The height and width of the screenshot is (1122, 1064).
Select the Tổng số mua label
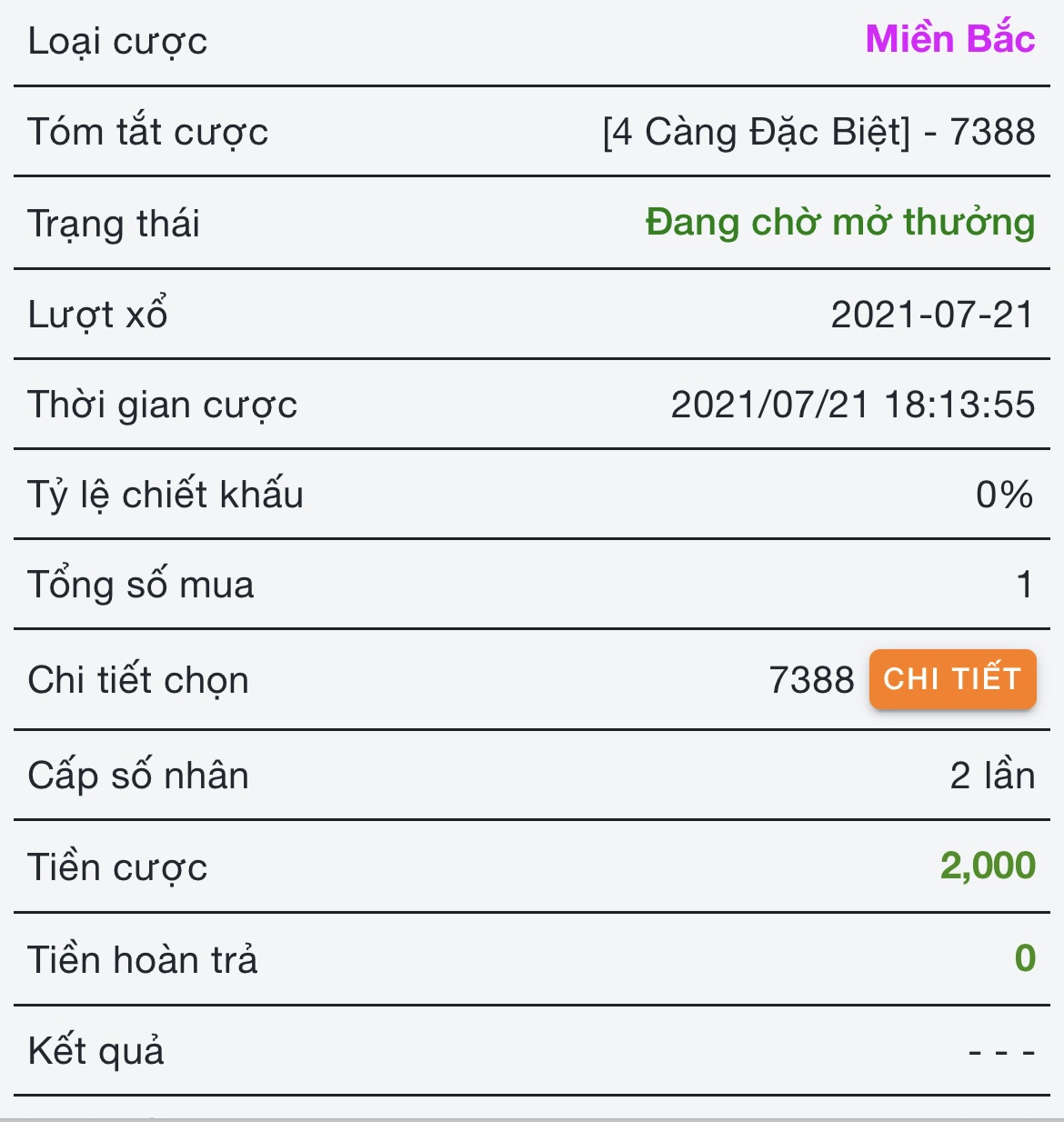(x=140, y=585)
